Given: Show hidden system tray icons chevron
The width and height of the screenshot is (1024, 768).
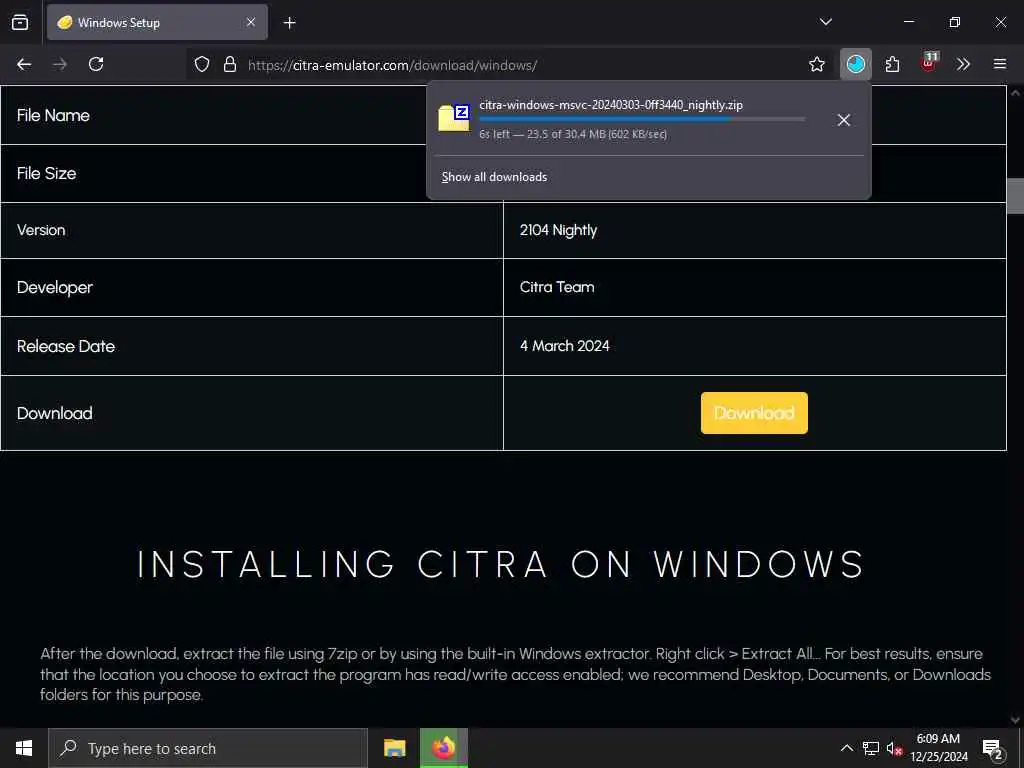Looking at the screenshot, I should [846, 748].
